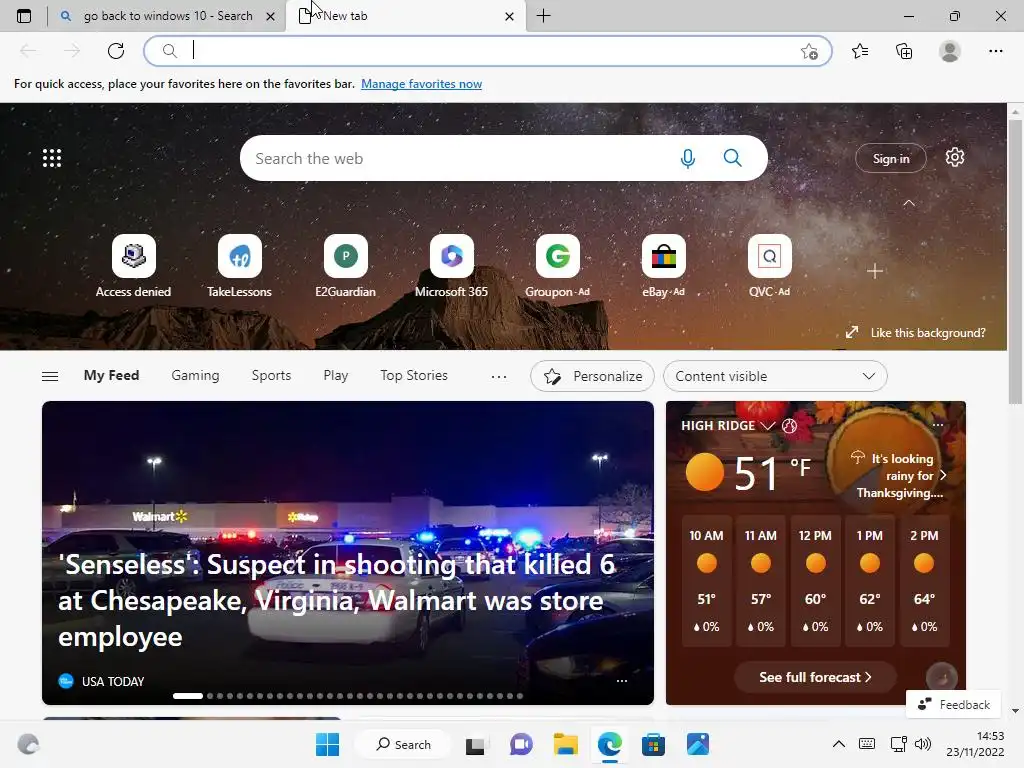Open Microsoft Store from the taskbar
The image size is (1024, 768).
point(653,744)
